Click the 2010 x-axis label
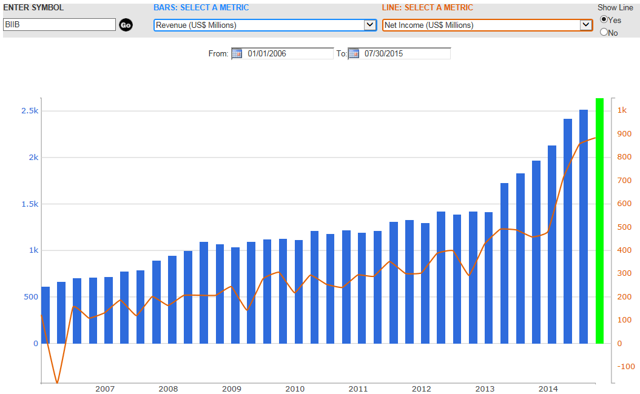The width and height of the screenshot is (640, 394). 295,389
